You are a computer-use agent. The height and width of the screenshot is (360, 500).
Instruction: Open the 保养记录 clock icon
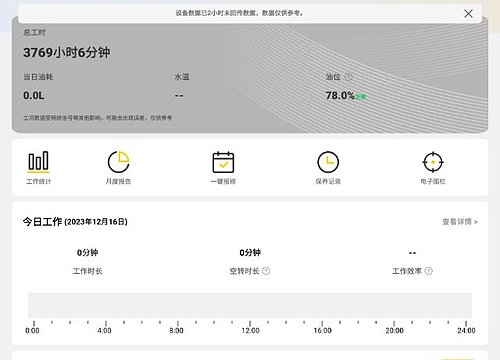[x=328, y=162]
